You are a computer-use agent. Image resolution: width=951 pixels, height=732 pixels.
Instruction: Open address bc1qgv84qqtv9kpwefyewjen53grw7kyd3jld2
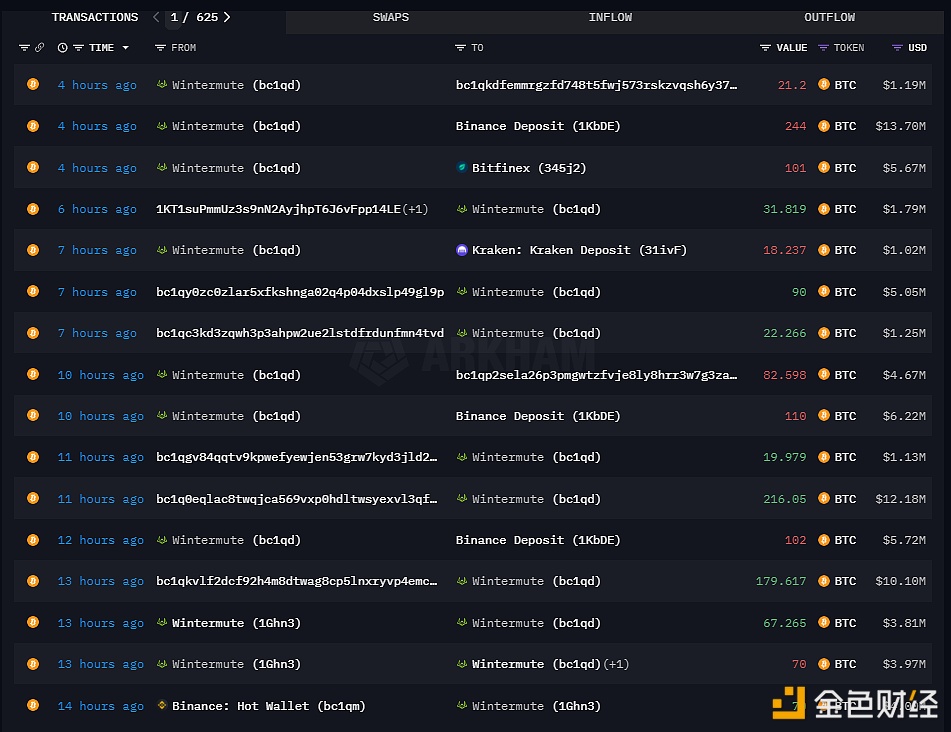[x=297, y=457]
